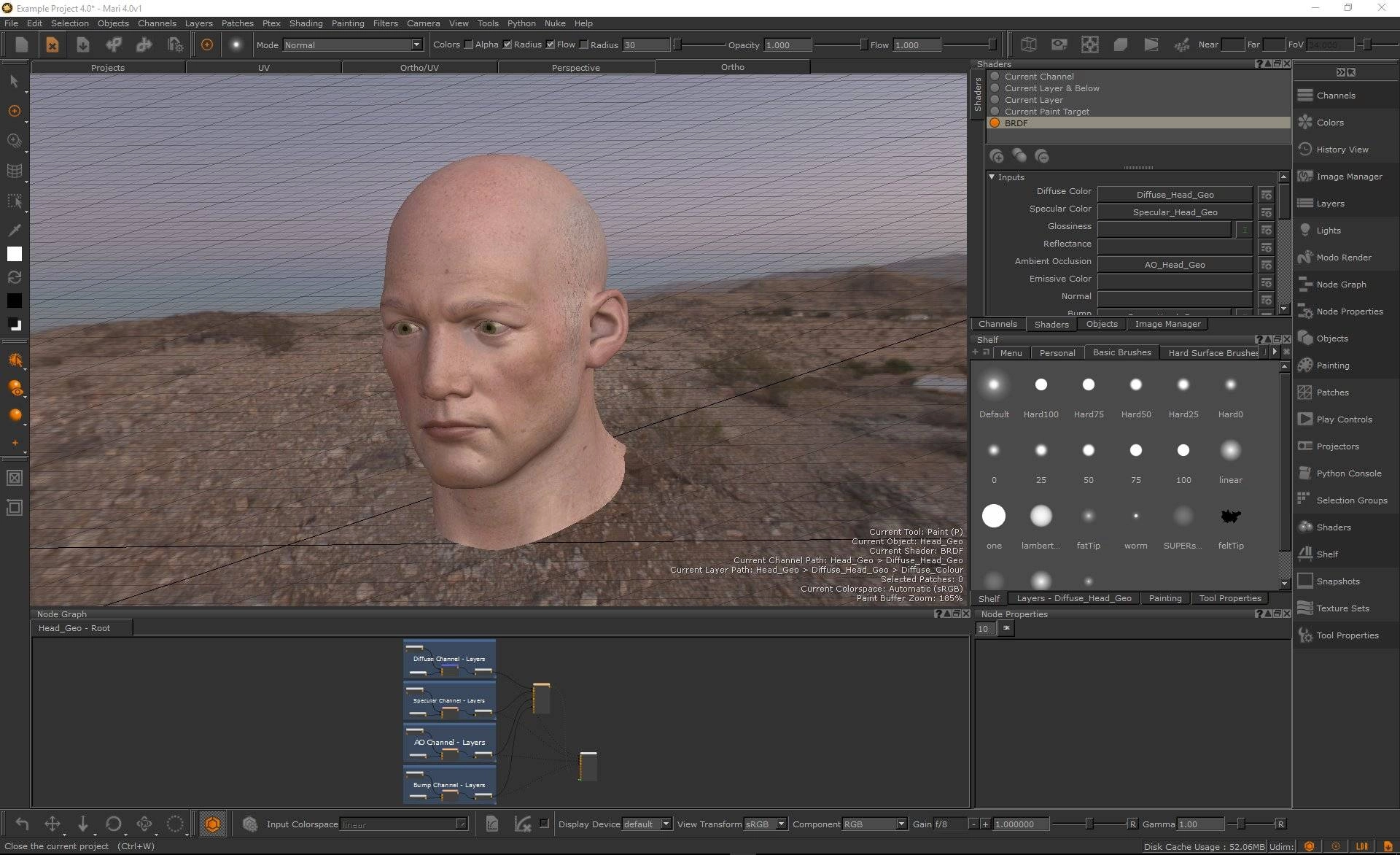1400x855 pixels.
Task: Toggle the first Radius checkbox
Action: coord(507,45)
